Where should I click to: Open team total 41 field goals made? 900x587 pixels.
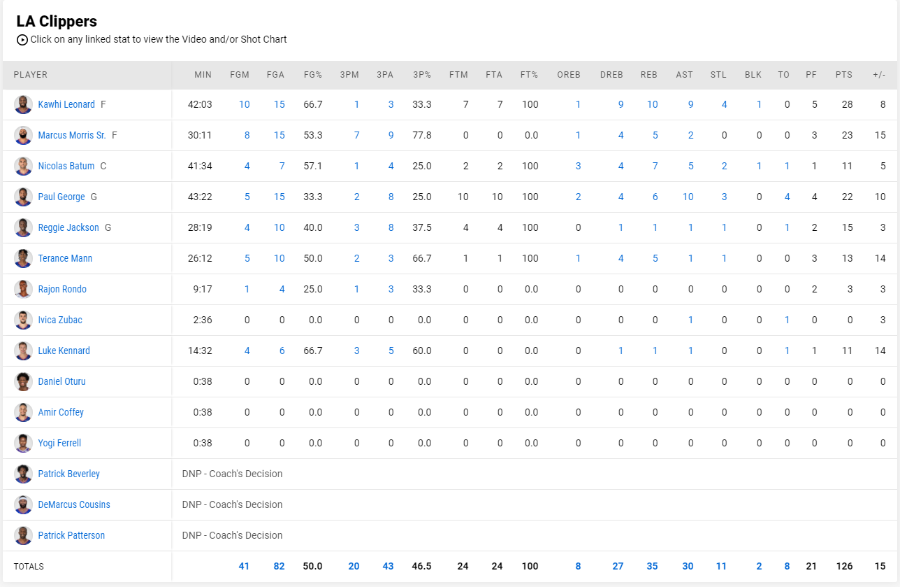coord(244,566)
